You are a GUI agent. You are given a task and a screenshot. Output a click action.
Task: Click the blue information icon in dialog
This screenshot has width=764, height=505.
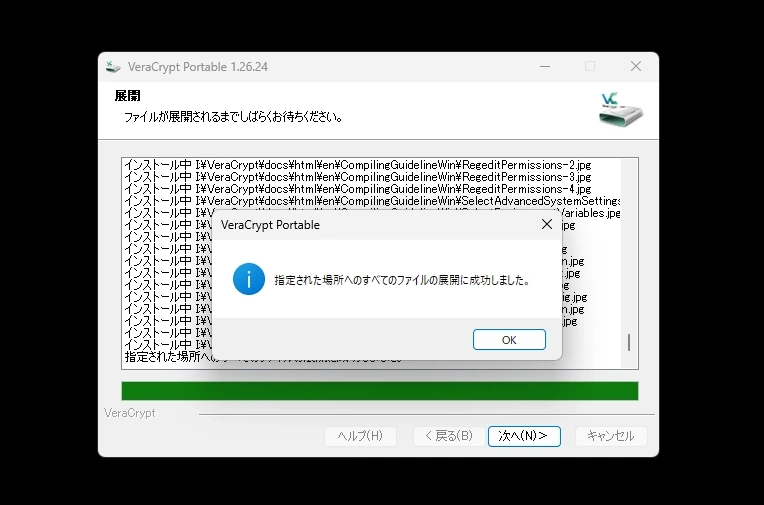tap(248, 279)
